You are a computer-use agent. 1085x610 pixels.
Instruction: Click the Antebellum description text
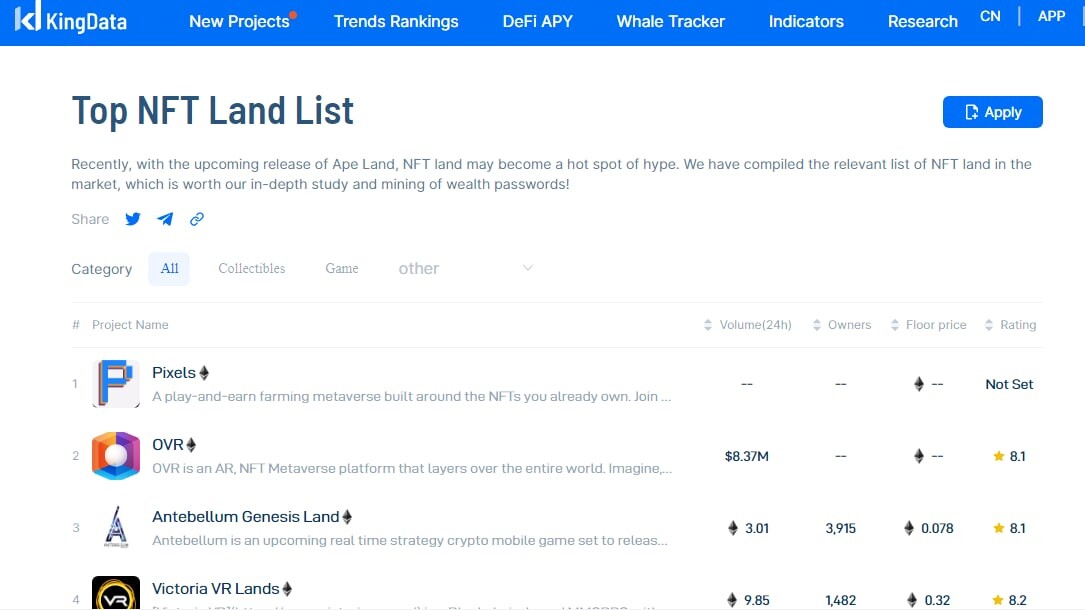(x=410, y=540)
